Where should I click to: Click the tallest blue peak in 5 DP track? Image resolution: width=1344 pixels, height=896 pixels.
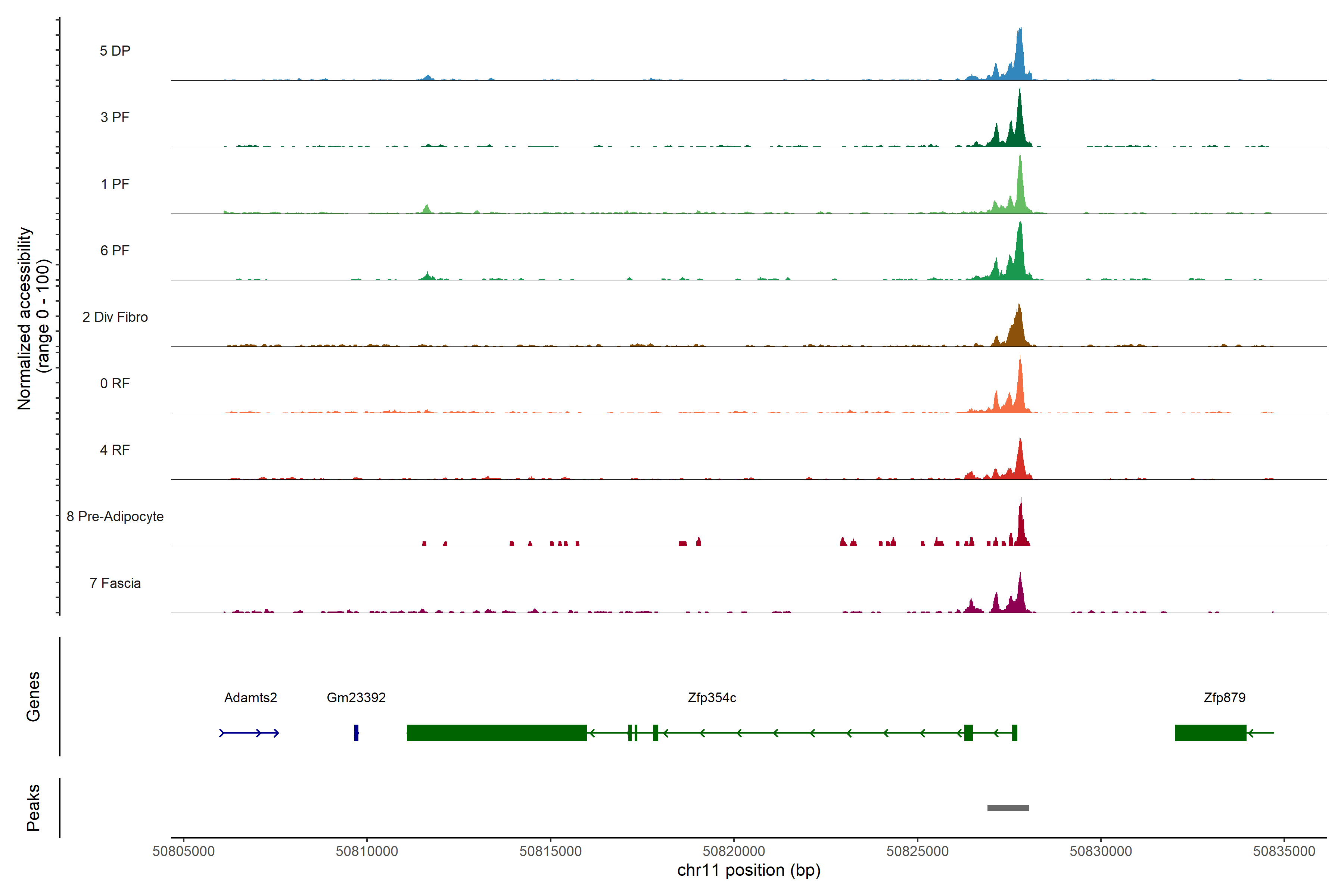click(x=1020, y=54)
